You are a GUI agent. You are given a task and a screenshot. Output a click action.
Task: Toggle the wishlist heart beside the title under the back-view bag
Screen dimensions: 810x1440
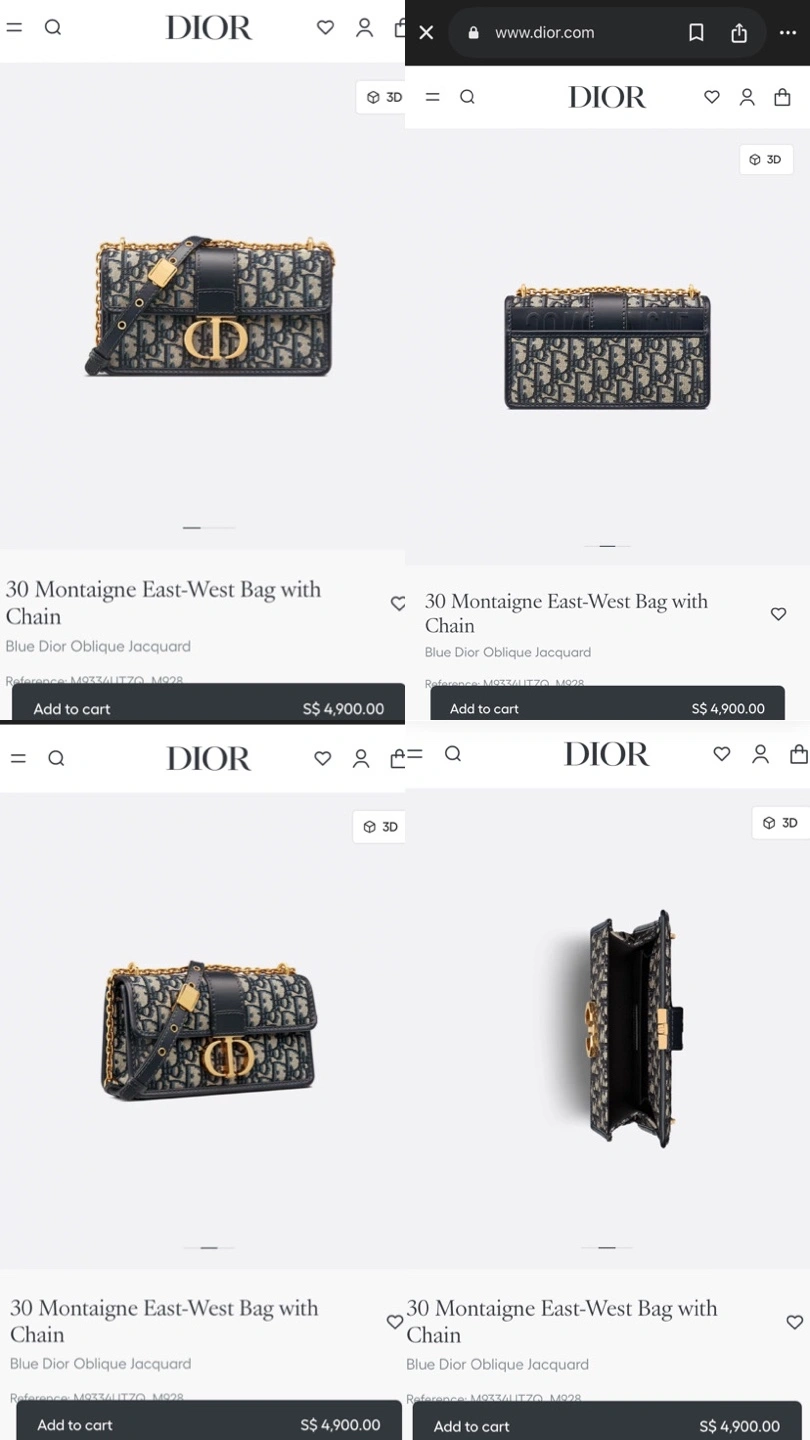[x=778, y=614]
